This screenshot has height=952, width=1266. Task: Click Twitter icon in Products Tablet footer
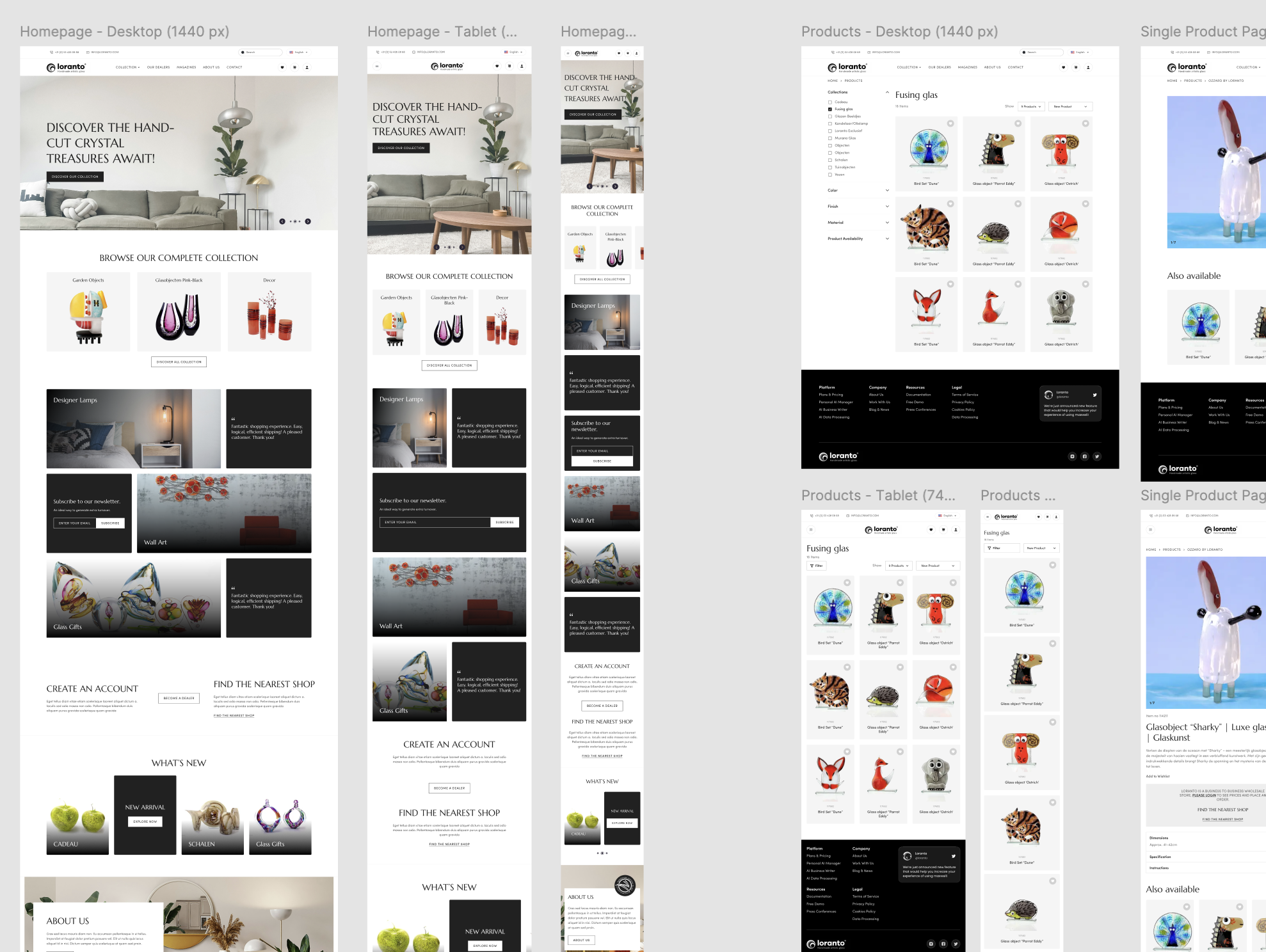(x=956, y=944)
